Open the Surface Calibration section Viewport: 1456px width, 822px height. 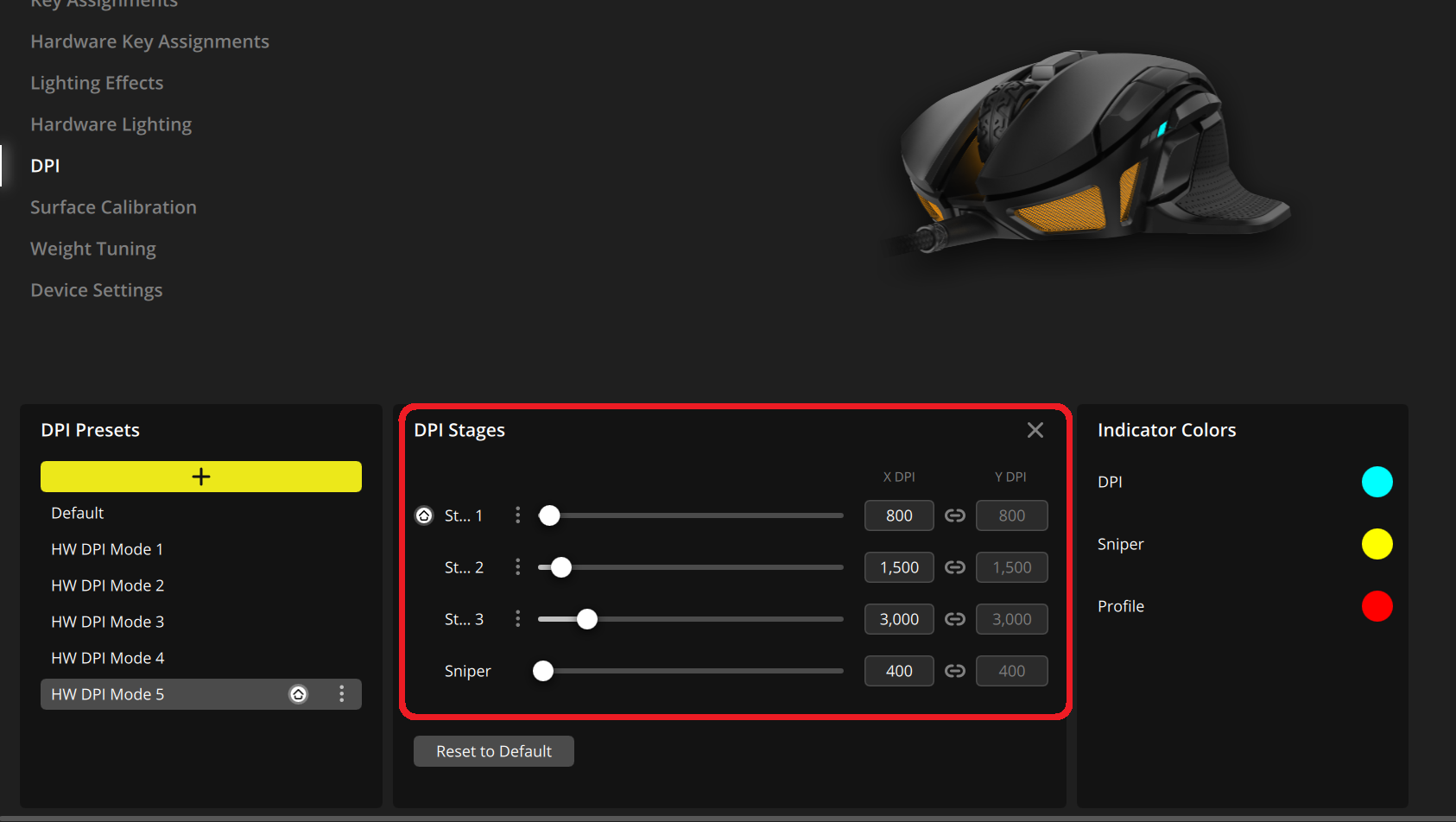(113, 207)
